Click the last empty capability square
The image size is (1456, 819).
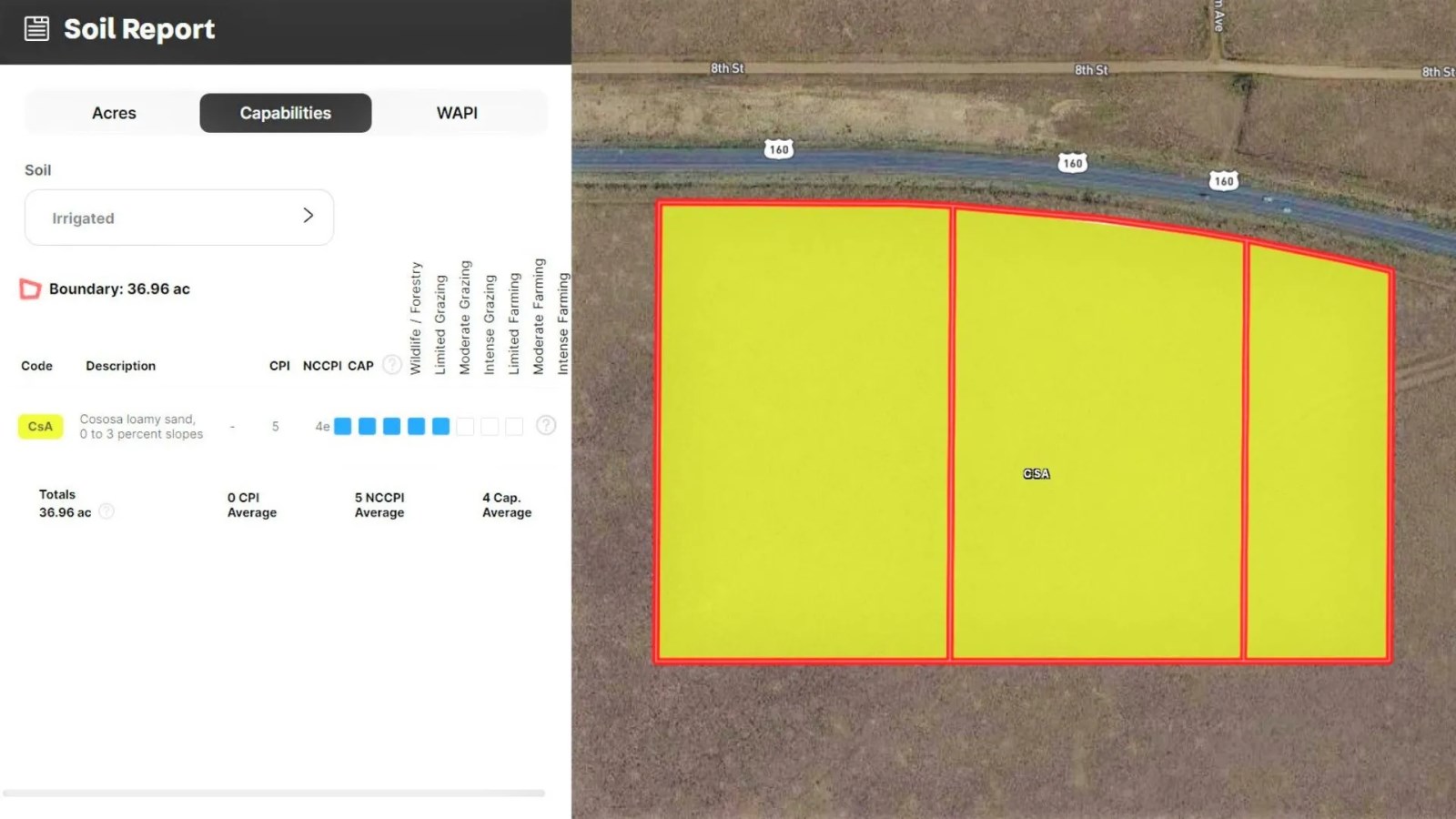pos(514,426)
